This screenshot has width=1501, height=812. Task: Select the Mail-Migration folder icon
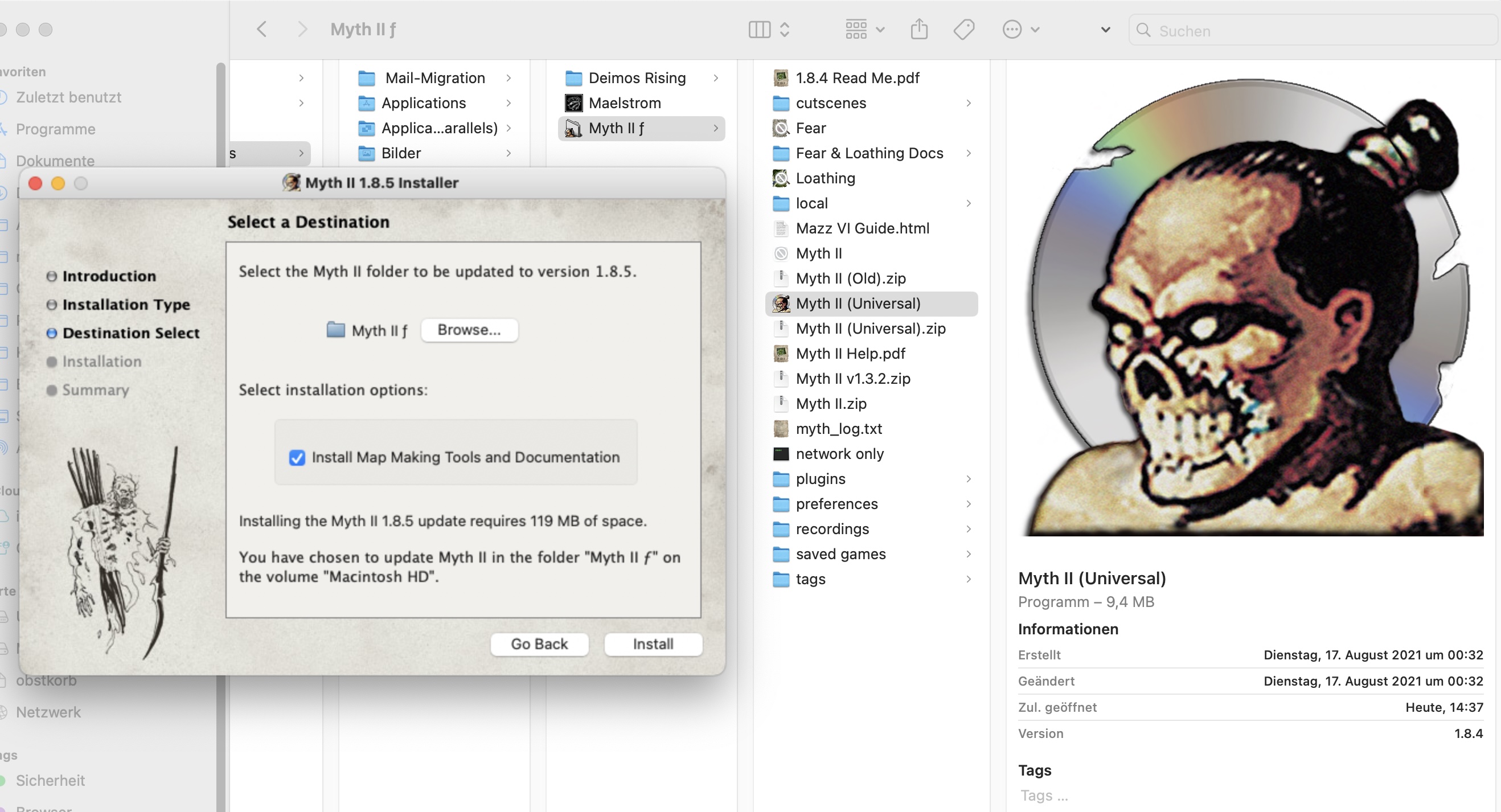[366, 78]
